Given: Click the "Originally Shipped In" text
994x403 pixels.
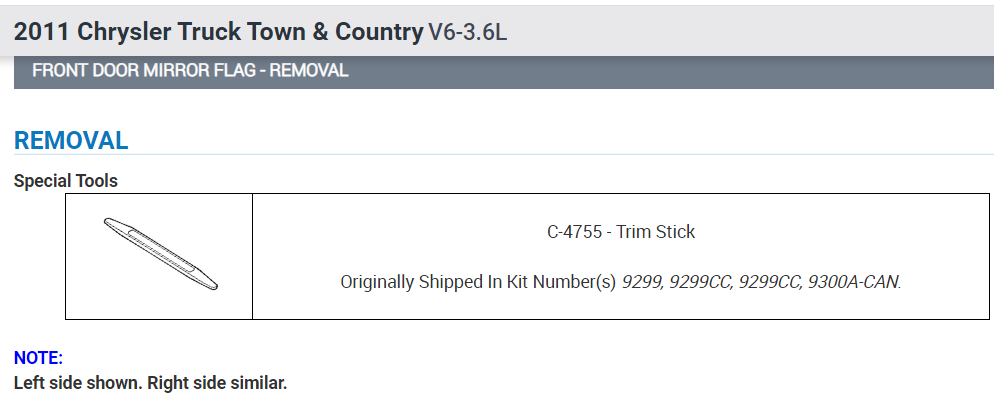Looking at the screenshot, I should point(416,282).
